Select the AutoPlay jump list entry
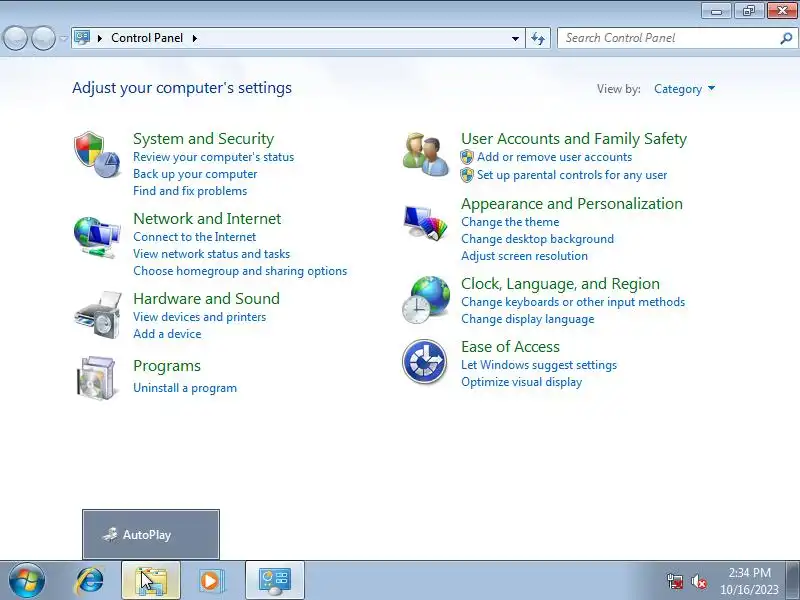Screen dimensions: 800x600 [151, 535]
